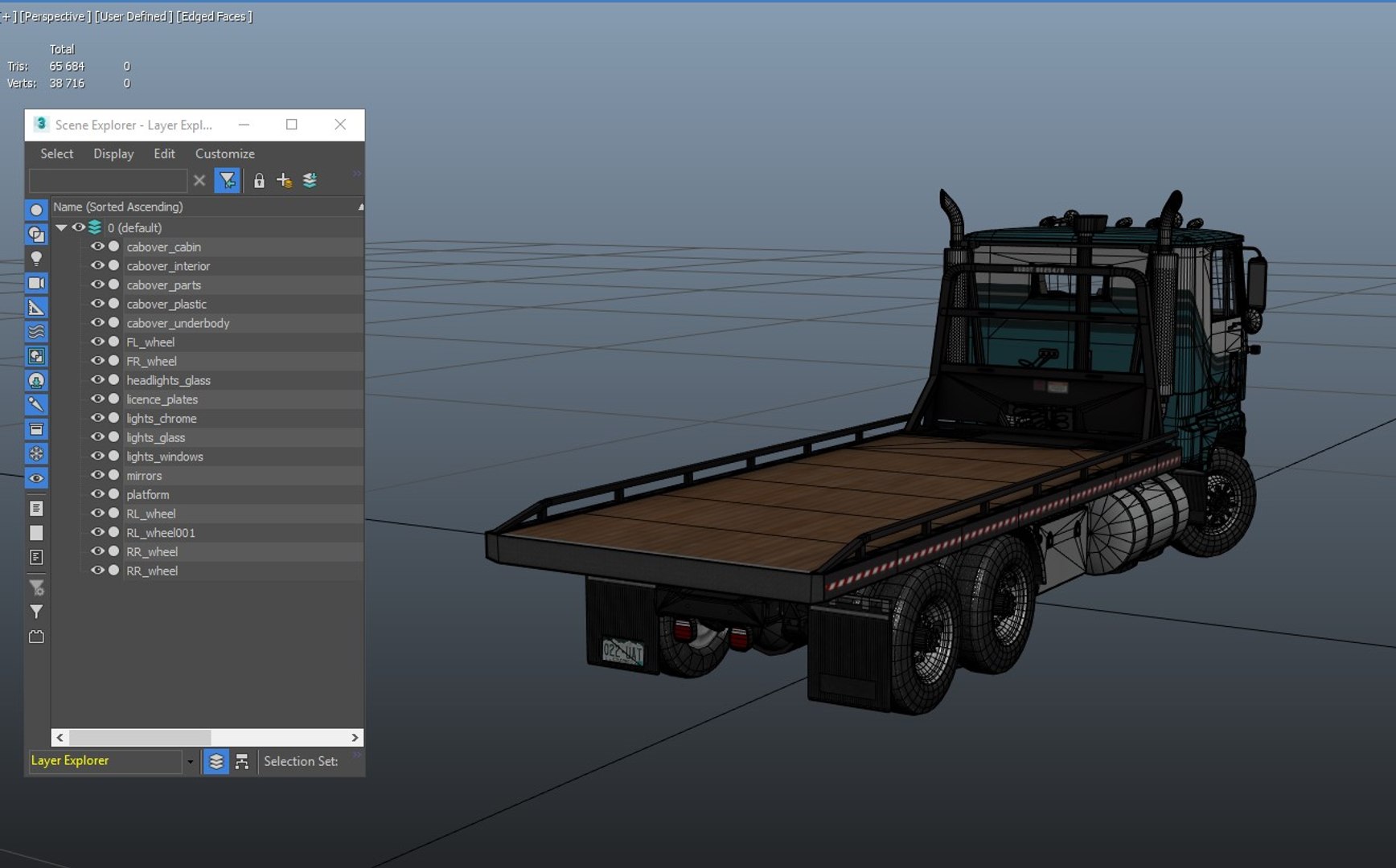
Task: Toggle Display Shapes filter icon
Action: pos(36,234)
